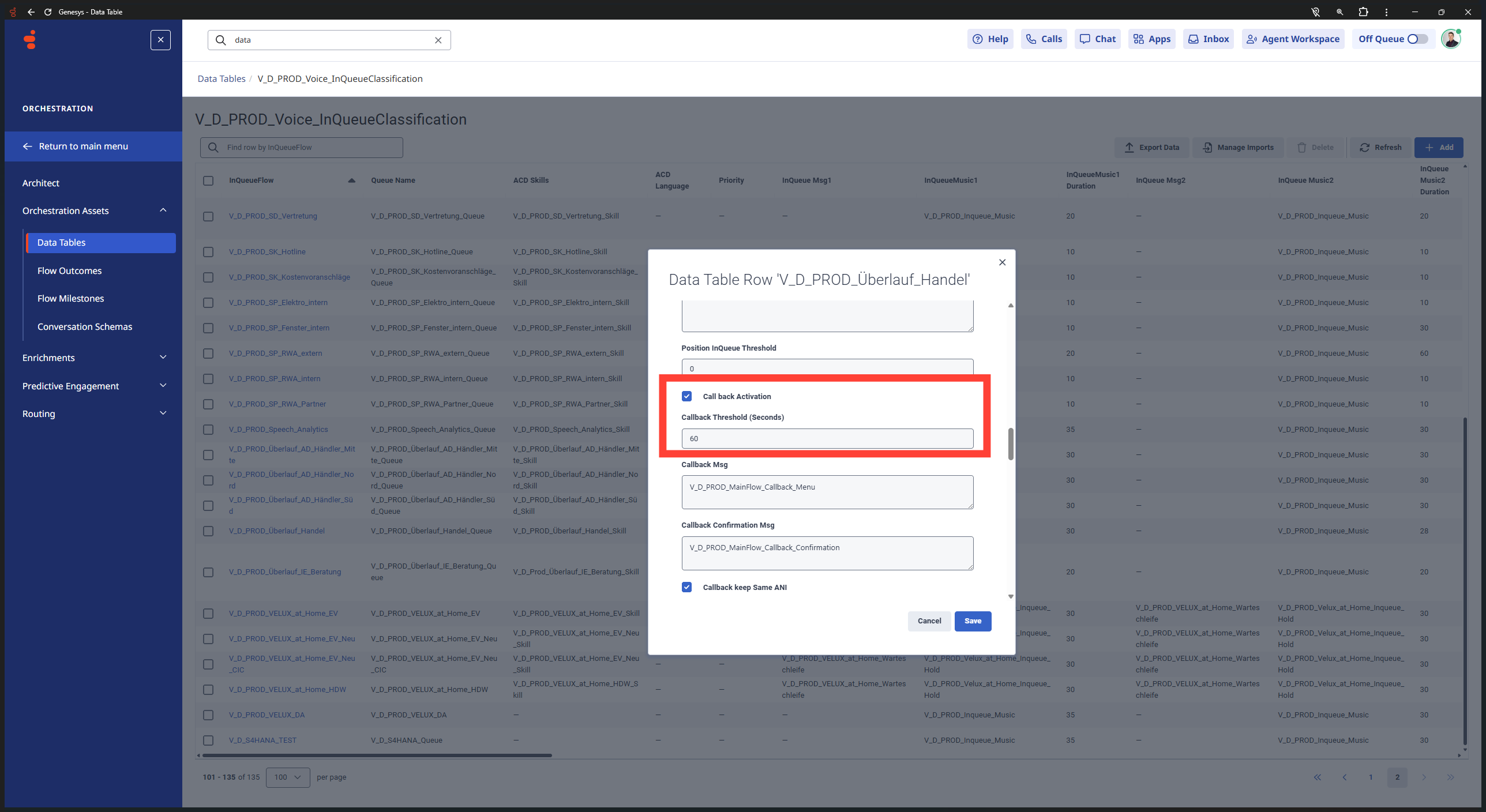Close the Data Table Row dialog
Screen dimensions: 1486x812
coord(1002,262)
